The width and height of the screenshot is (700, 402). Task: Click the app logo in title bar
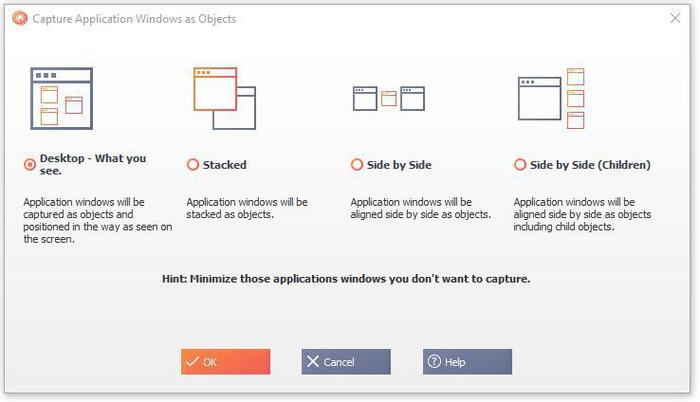18,18
